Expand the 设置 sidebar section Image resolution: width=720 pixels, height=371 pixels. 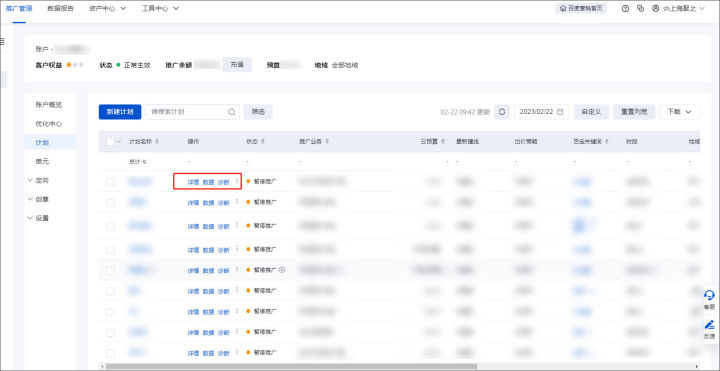pos(38,218)
